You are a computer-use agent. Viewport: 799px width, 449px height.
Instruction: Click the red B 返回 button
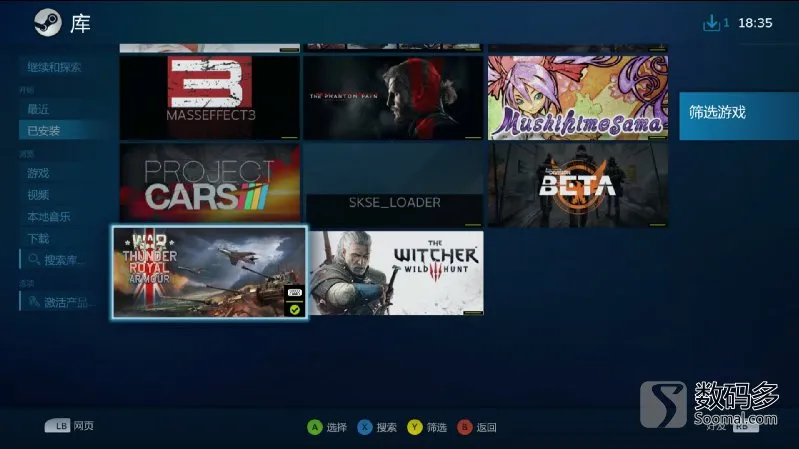pyautogui.click(x=477, y=427)
